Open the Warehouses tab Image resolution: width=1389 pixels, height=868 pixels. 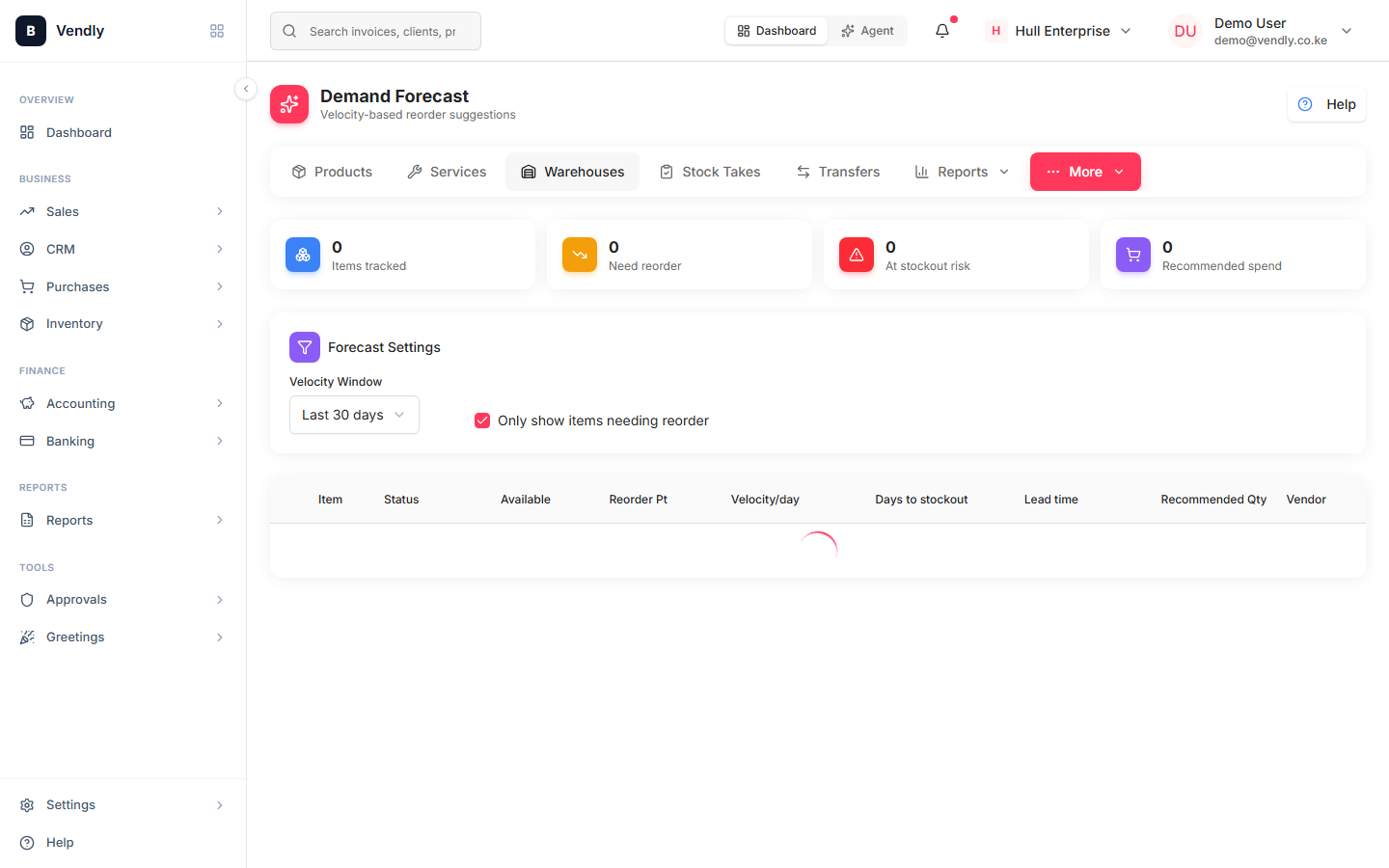click(x=573, y=172)
